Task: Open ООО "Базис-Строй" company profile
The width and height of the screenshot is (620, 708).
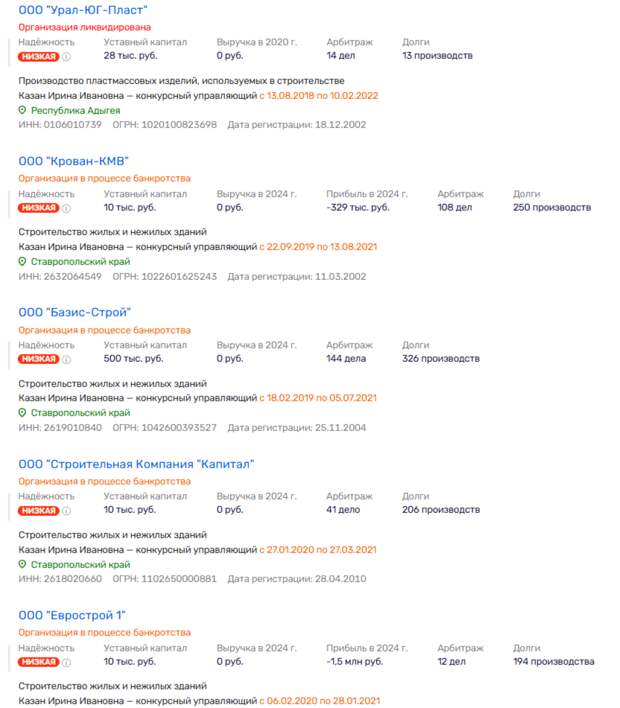Action: 75,312
